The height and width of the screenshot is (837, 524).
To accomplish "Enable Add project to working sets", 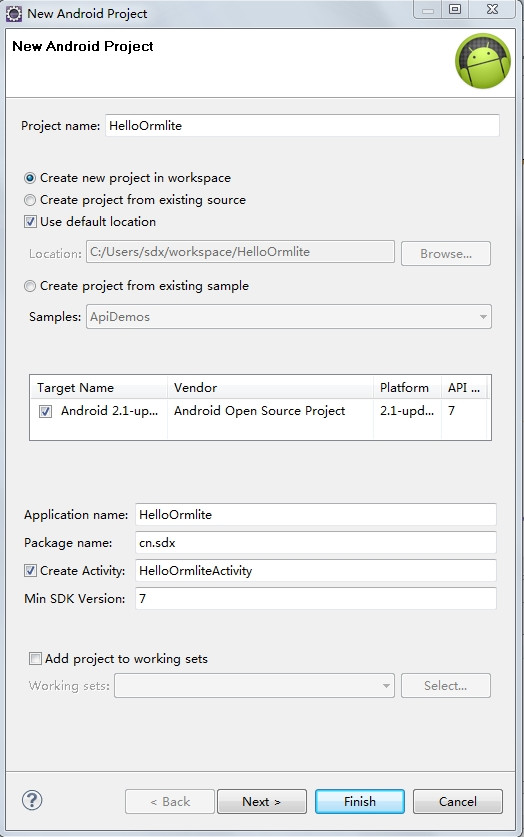I will [35, 659].
